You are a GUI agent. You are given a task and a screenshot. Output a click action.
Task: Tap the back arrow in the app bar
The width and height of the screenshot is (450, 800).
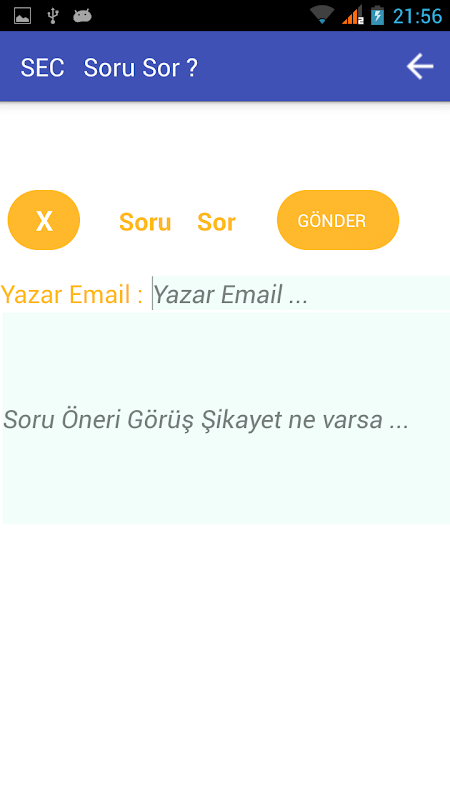click(x=420, y=67)
